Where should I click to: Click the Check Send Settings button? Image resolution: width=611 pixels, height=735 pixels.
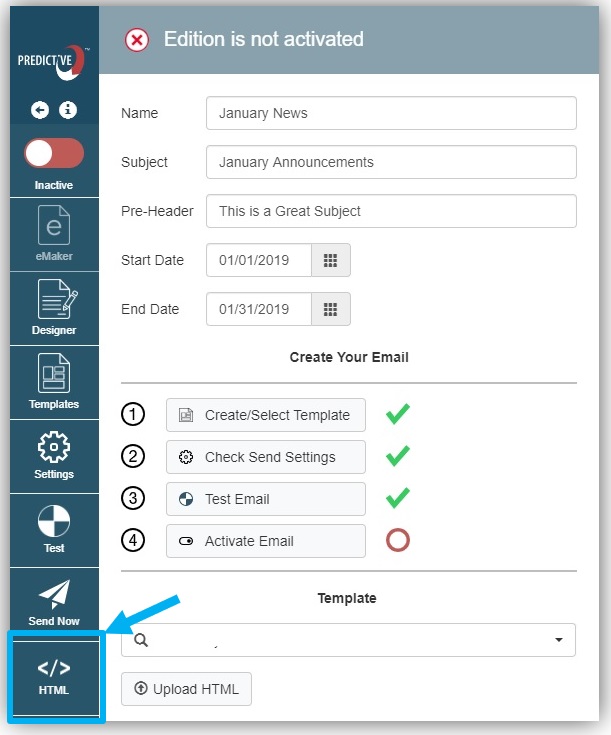coord(266,457)
